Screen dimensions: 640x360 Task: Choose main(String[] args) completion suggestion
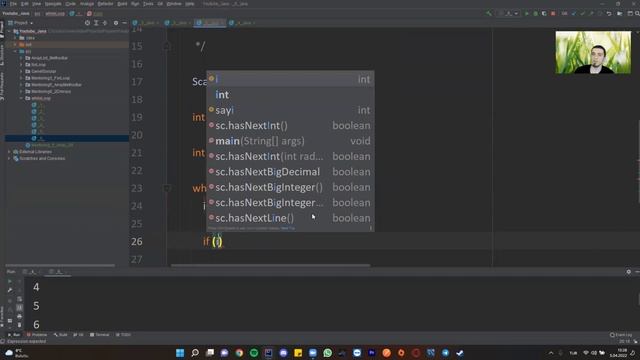tap(290, 141)
